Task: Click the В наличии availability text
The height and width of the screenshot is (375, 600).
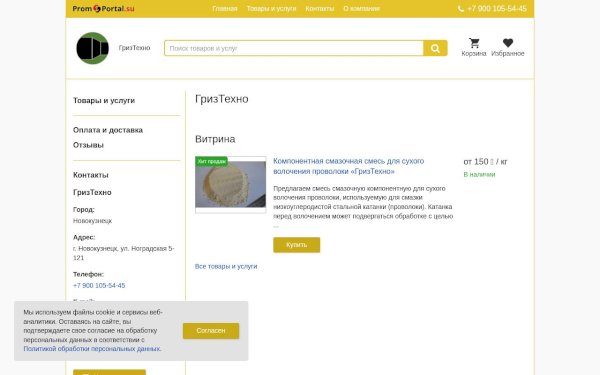Action: pos(479,174)
